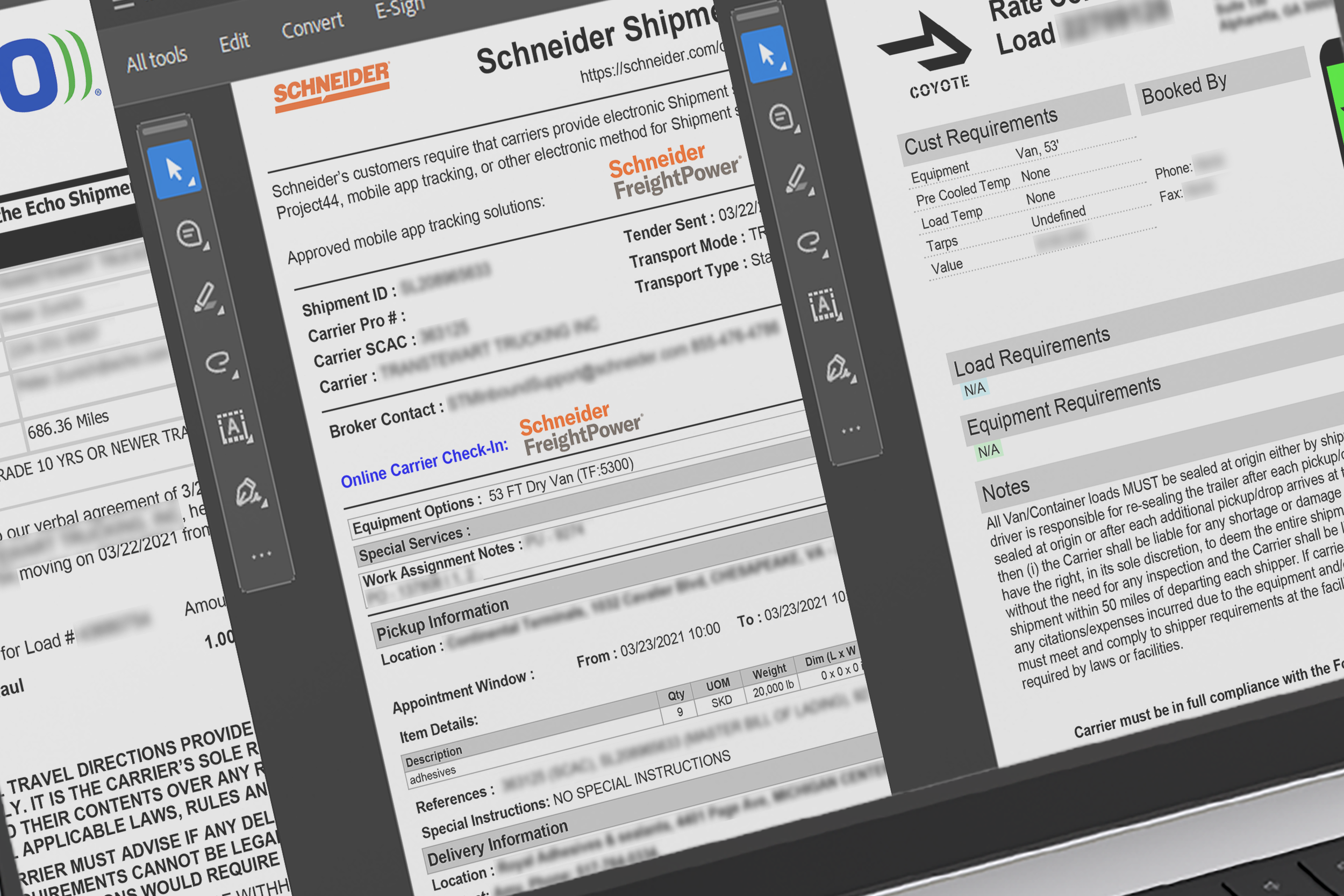Open the hamburger menu above All tools
Screen dimensions: 1344x896
(124, 5)
